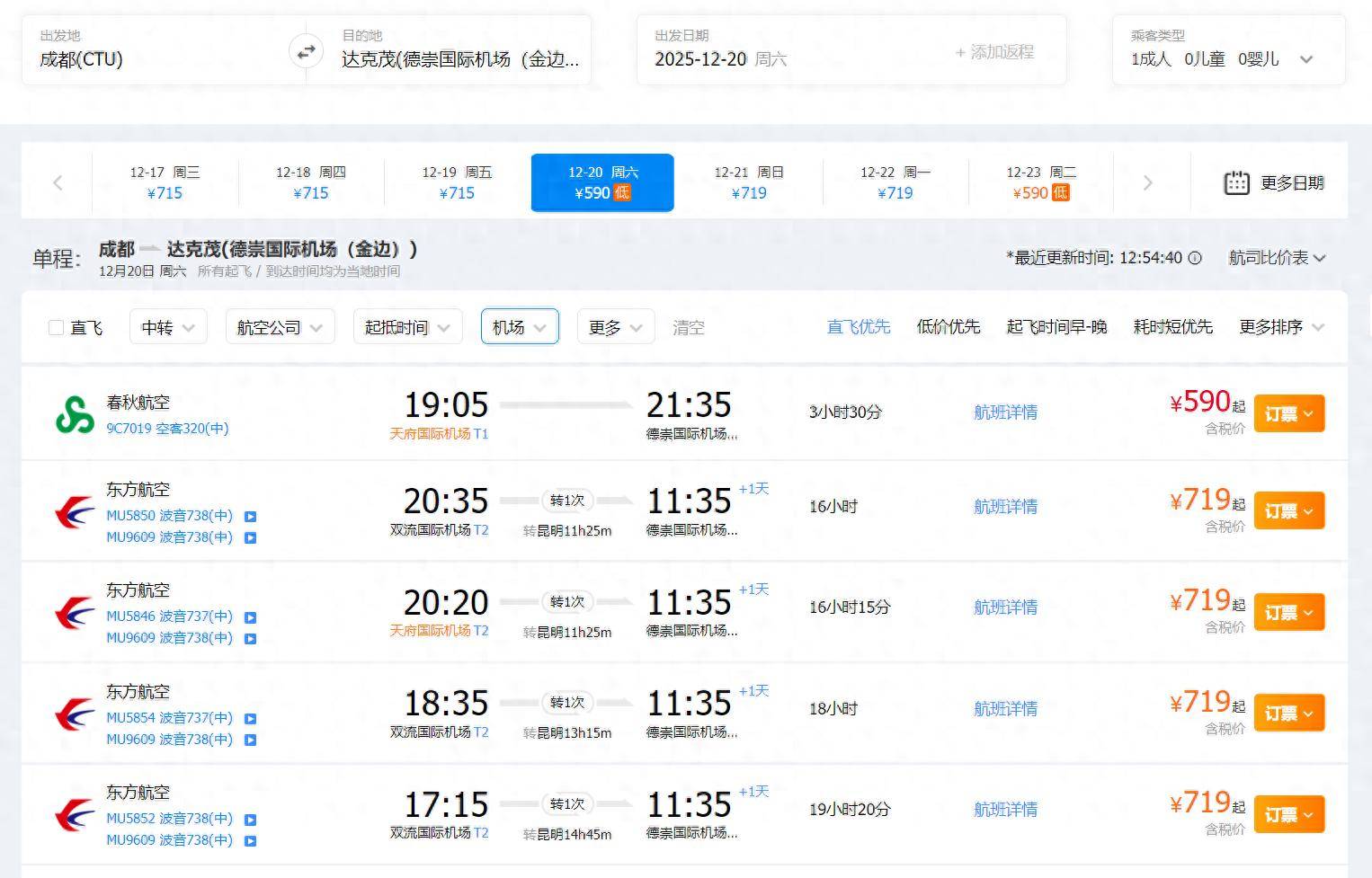Expand the 更多排序 sorting dropdown
This screenshot has width=1372, height=878.
coord(1281,327)
